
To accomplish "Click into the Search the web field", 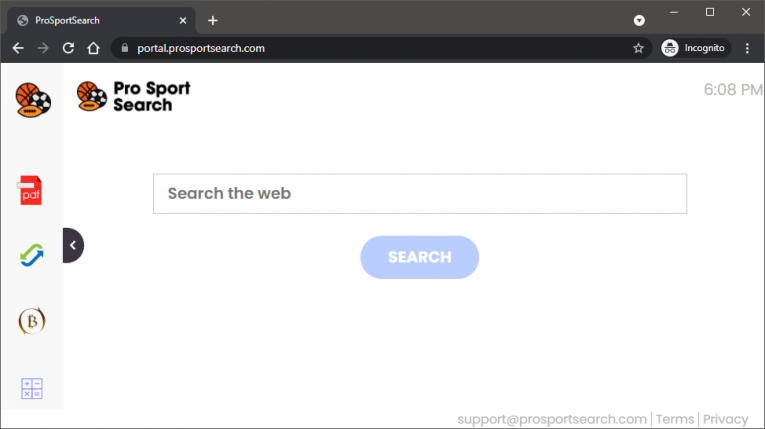I will pos(419,193).
